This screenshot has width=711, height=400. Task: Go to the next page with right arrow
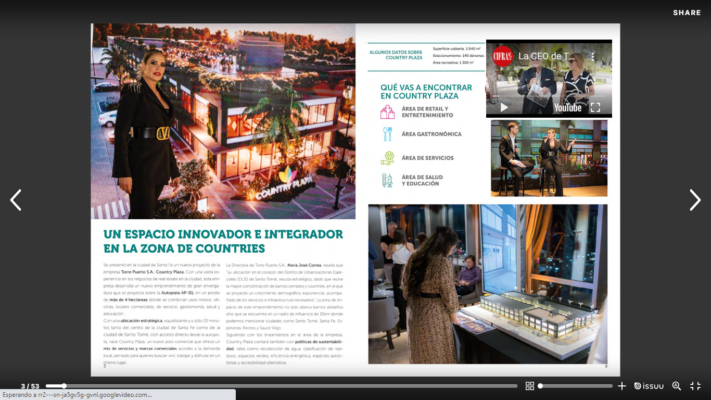click(694, 200)
